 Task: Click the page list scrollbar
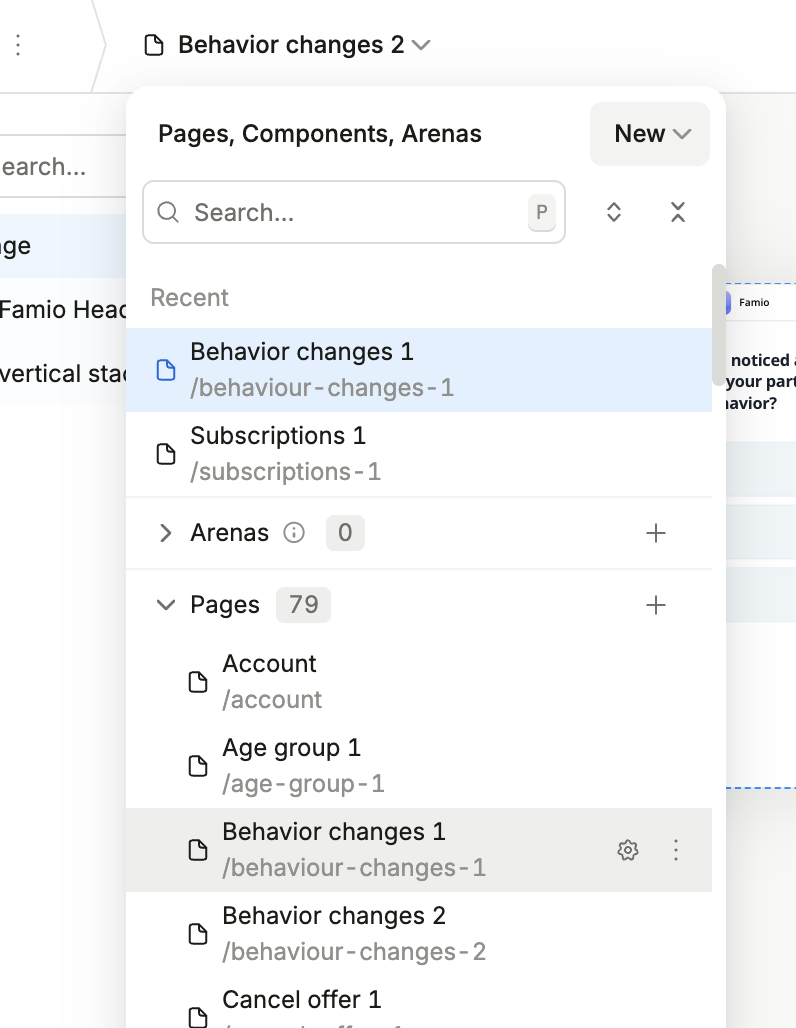(x=718, y=324)
